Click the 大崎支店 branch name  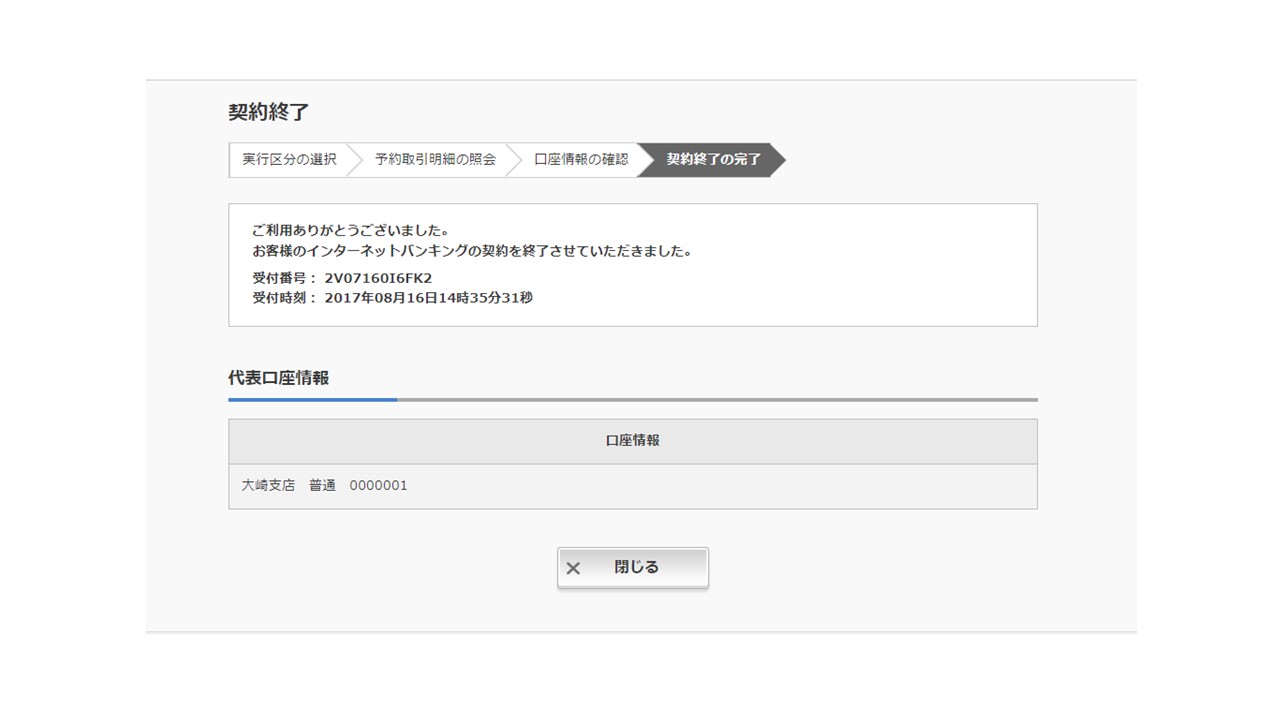[x=268, y=486]
